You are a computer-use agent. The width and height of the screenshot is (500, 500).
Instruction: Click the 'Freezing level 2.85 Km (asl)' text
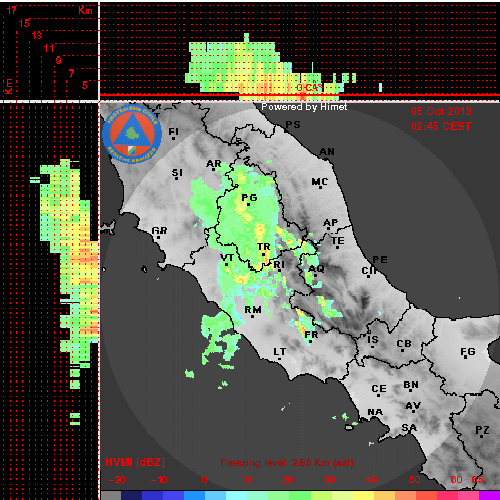point(287,463)
